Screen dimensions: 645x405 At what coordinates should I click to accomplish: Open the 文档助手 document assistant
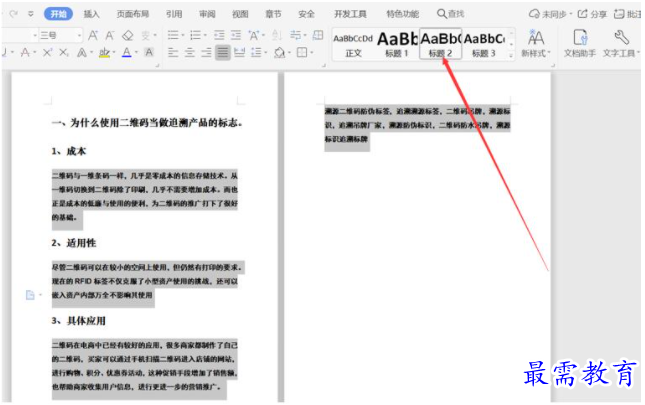pyautogui.click(x=580, y=43)
